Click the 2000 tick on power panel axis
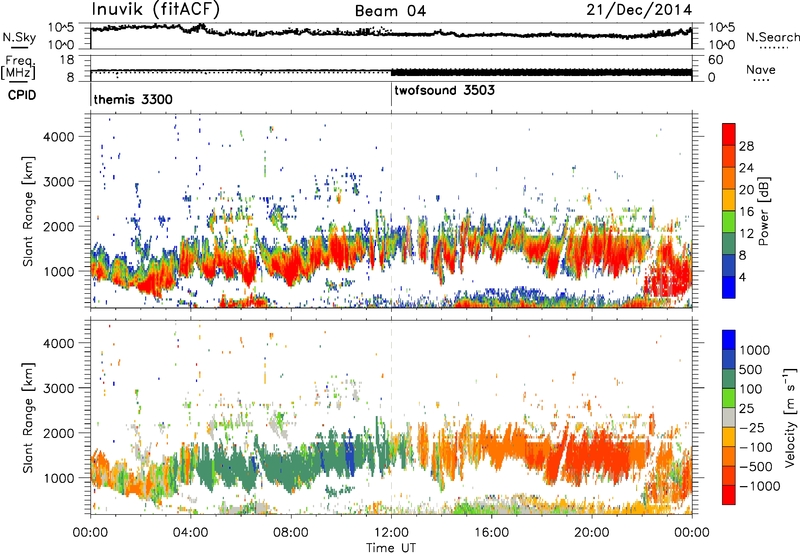The image size is (800, 554). coord(58,226)
